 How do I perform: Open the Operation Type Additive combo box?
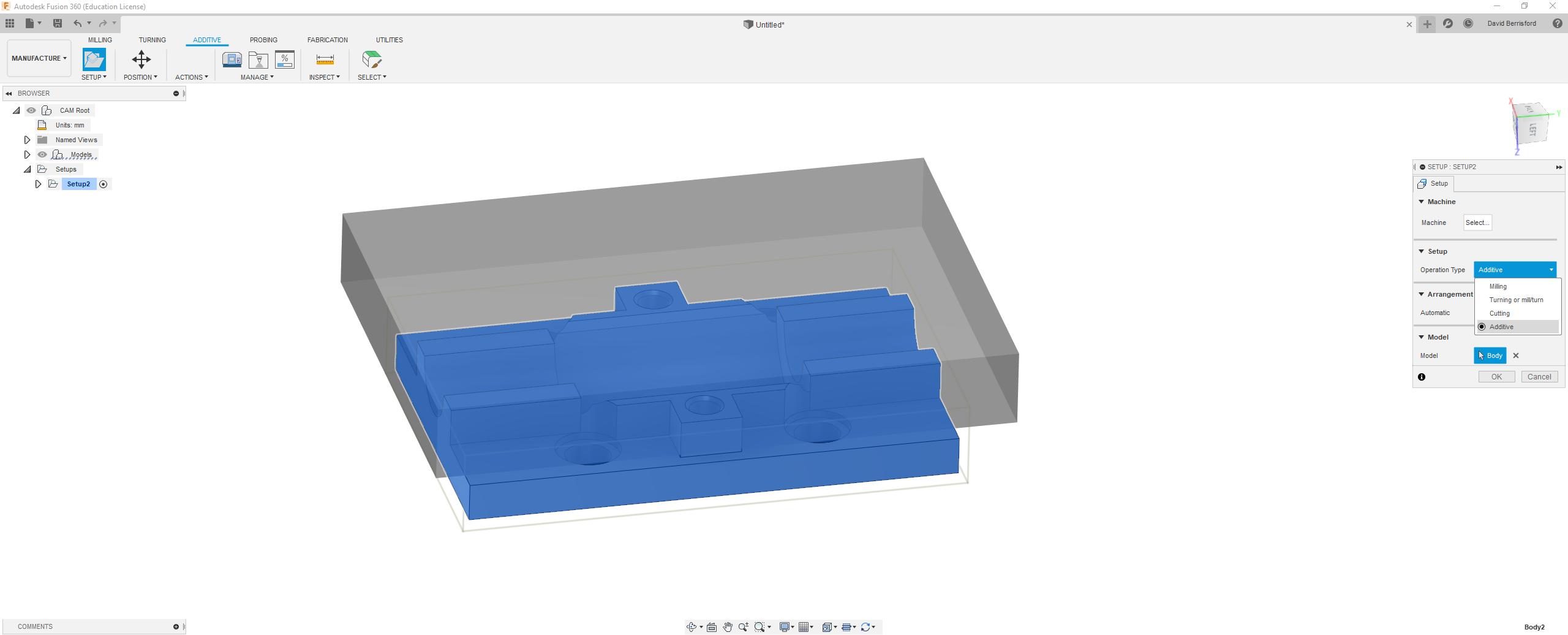(1515, 270)
